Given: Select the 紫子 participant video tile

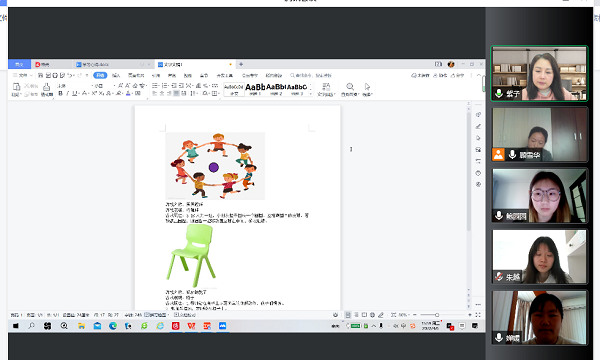Looking at the screenshot, I should point(539,73).
